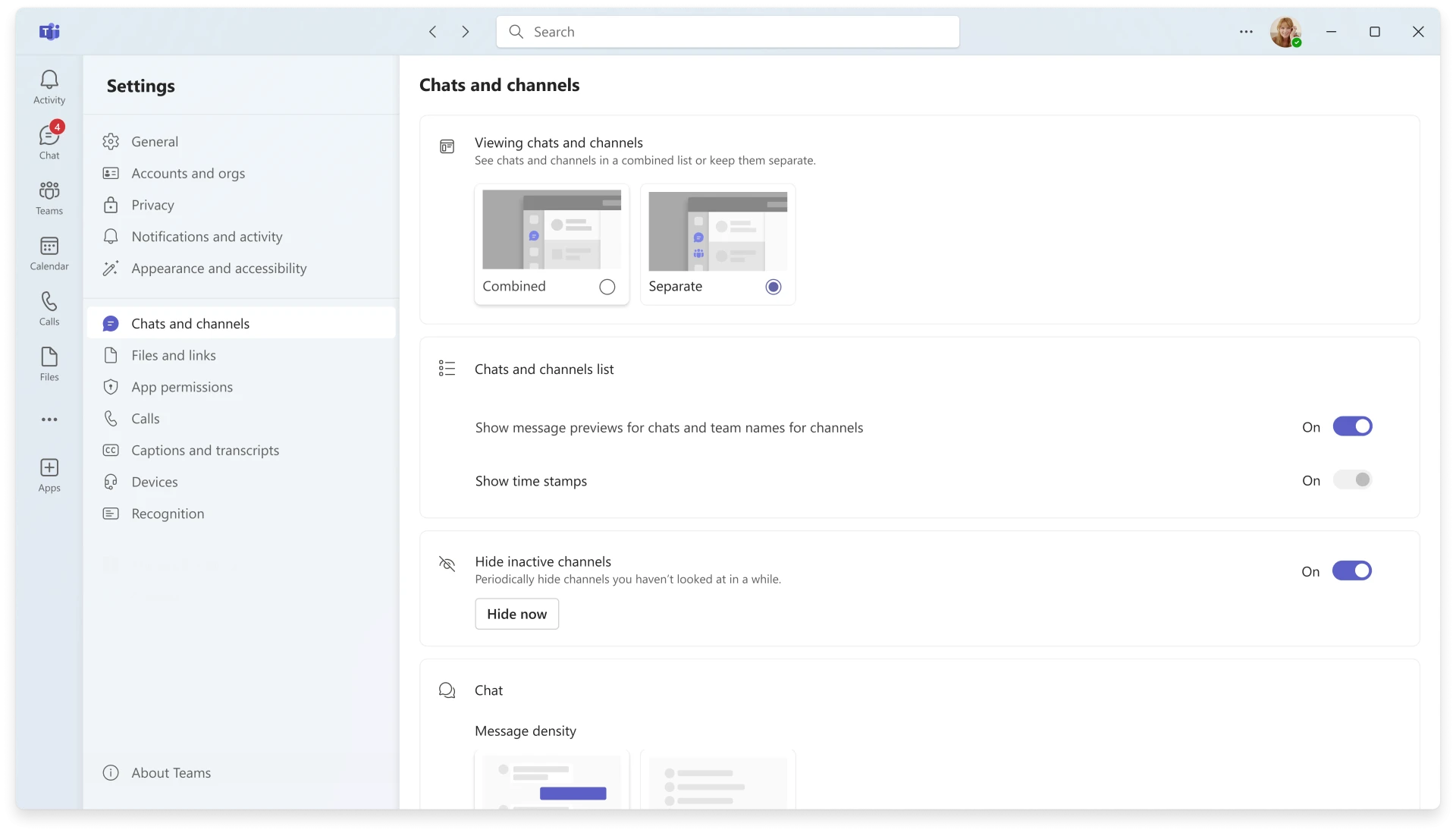Disable Hide inactive channels toggle
1456x833 pixels.
[x=1351, y=571]
